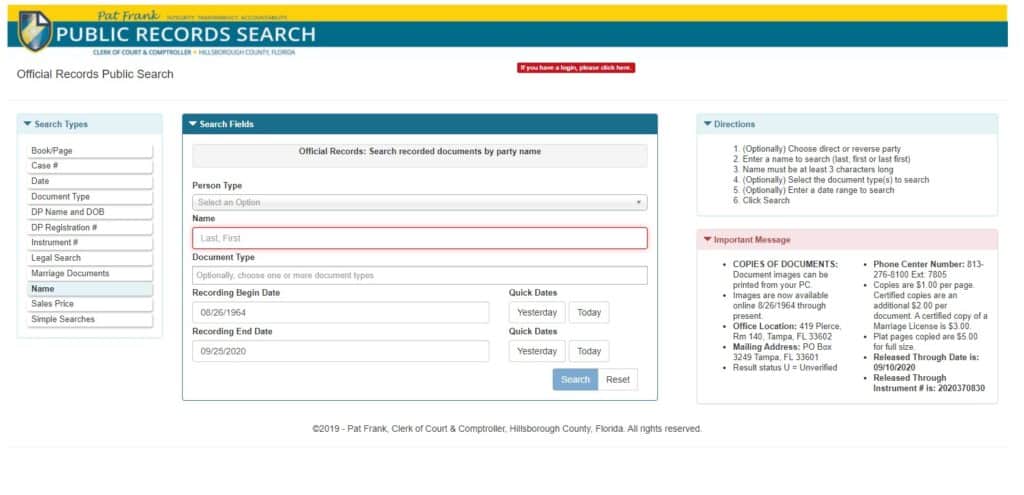This screenshot has height=495, width=1024.
Task: Set begin date with Today button
Action: click(588, 312)
